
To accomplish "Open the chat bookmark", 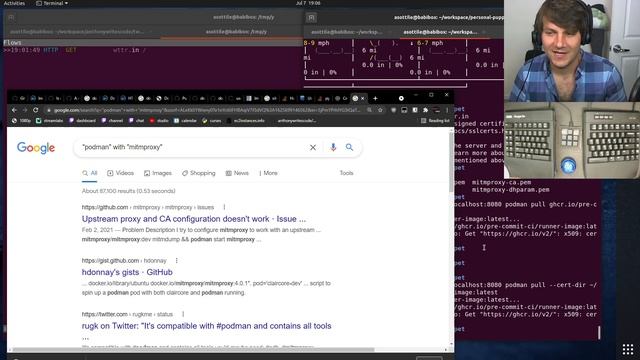I will point(136,121).
